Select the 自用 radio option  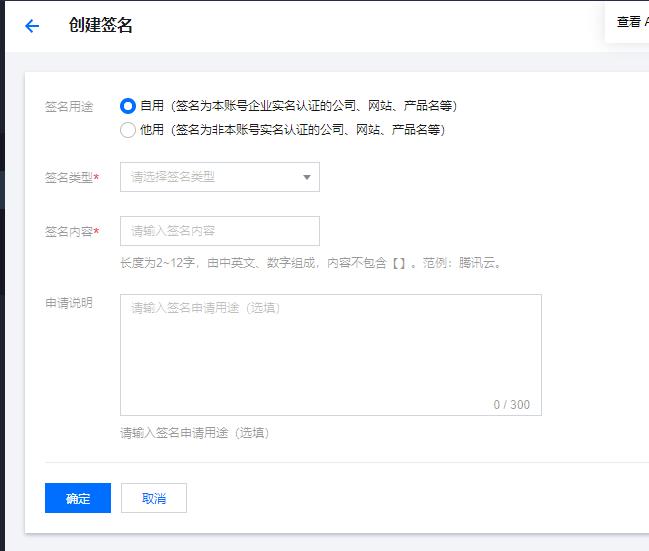click(x=127, y=106)
